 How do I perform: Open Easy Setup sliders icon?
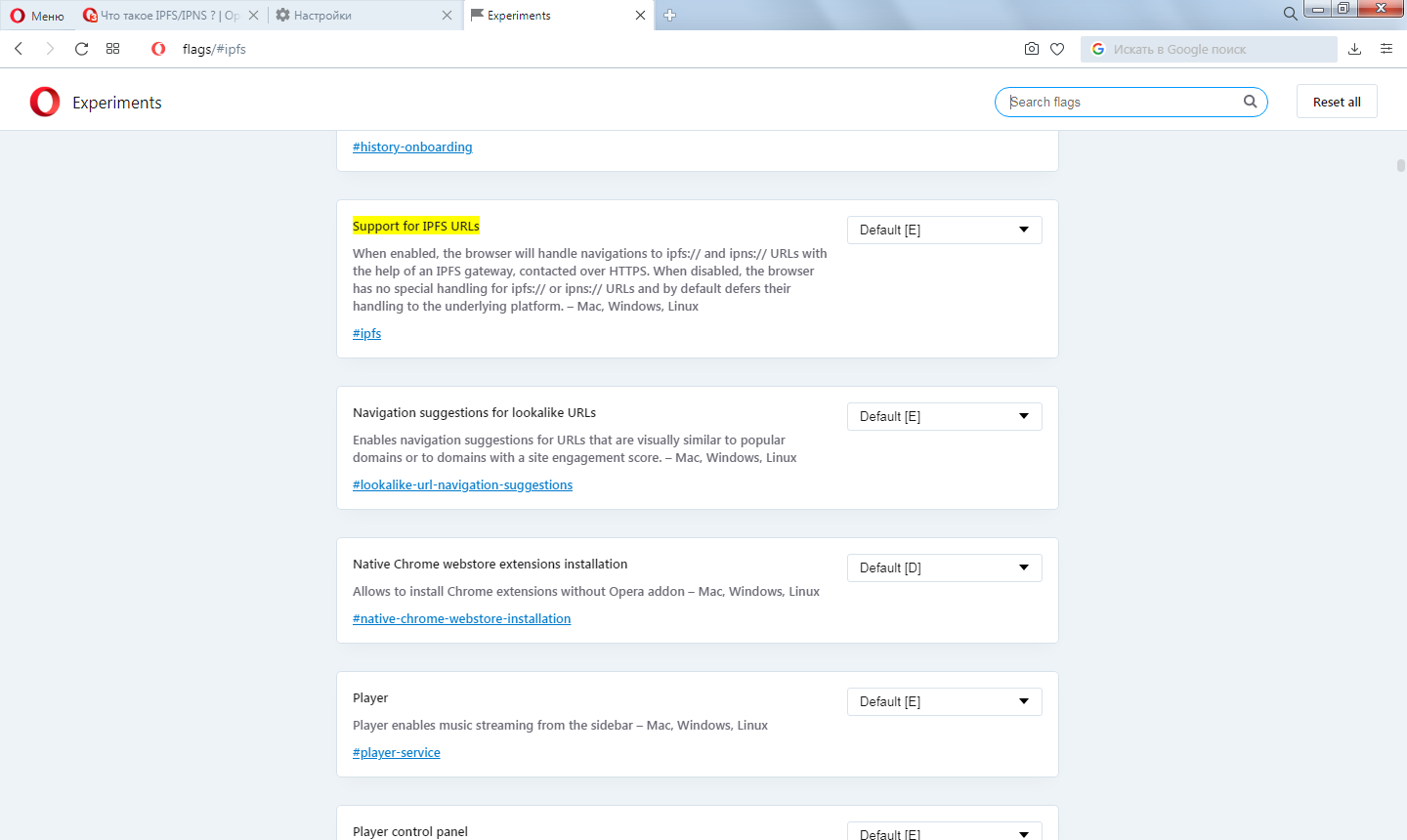click(x=1386, y=49)
